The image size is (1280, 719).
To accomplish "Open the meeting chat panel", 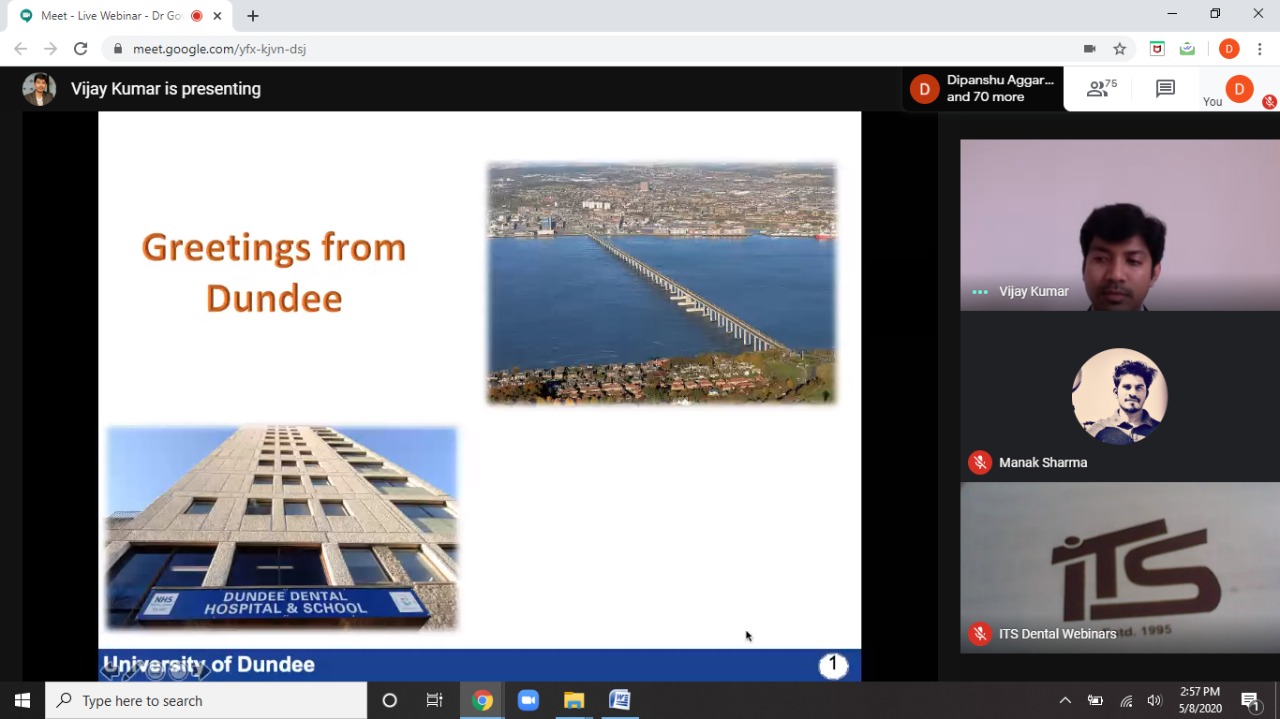I will tap(1165, 89).
